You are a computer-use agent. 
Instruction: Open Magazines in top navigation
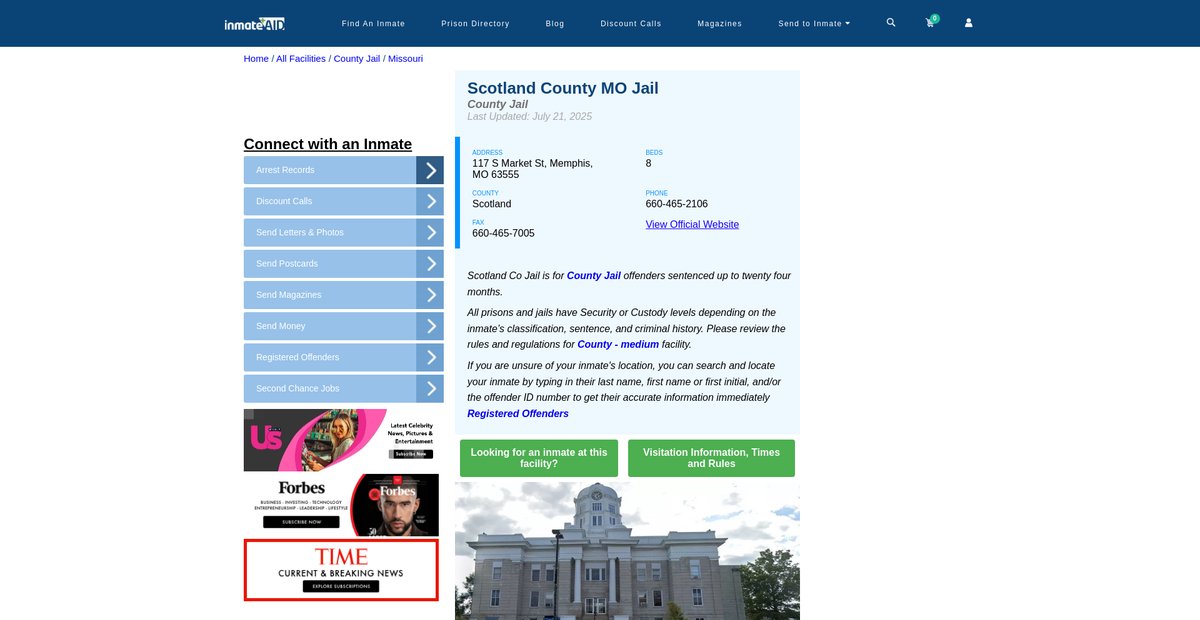tap(720, 23)
